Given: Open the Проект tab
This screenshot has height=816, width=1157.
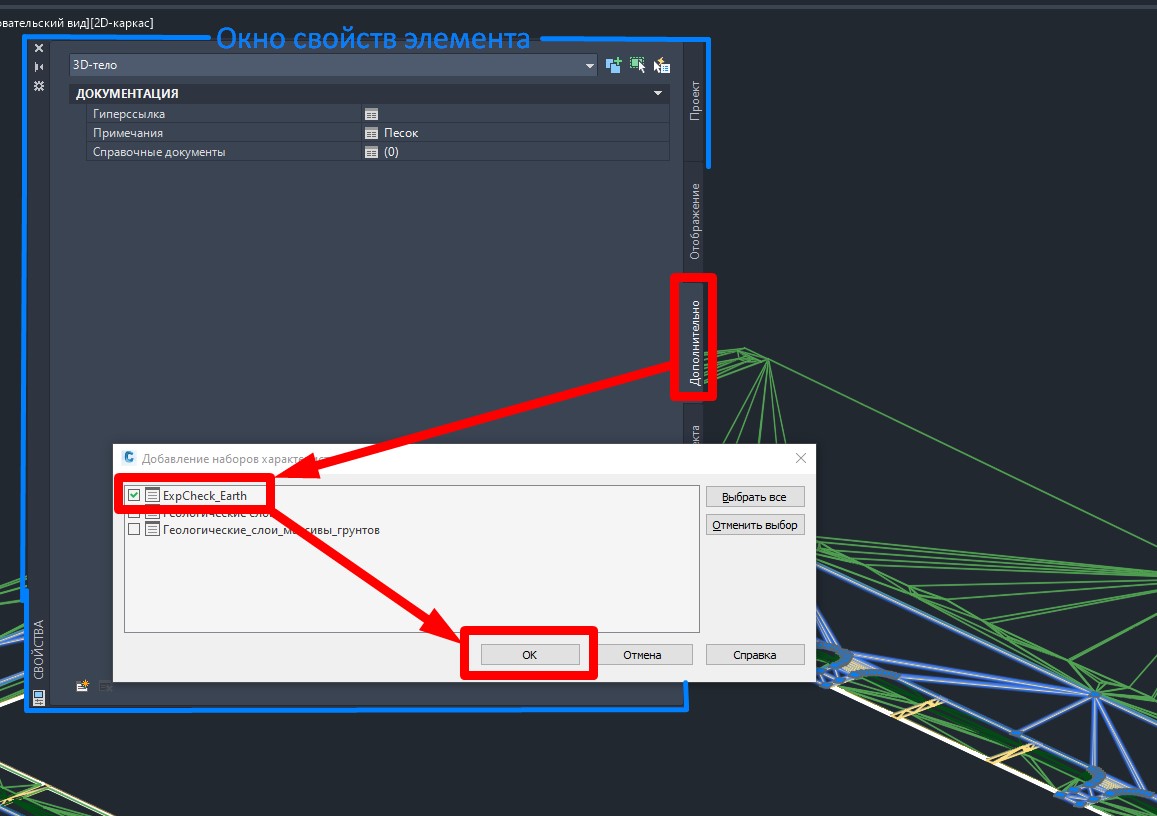Looking at the screenshot, I should [695, 100].
